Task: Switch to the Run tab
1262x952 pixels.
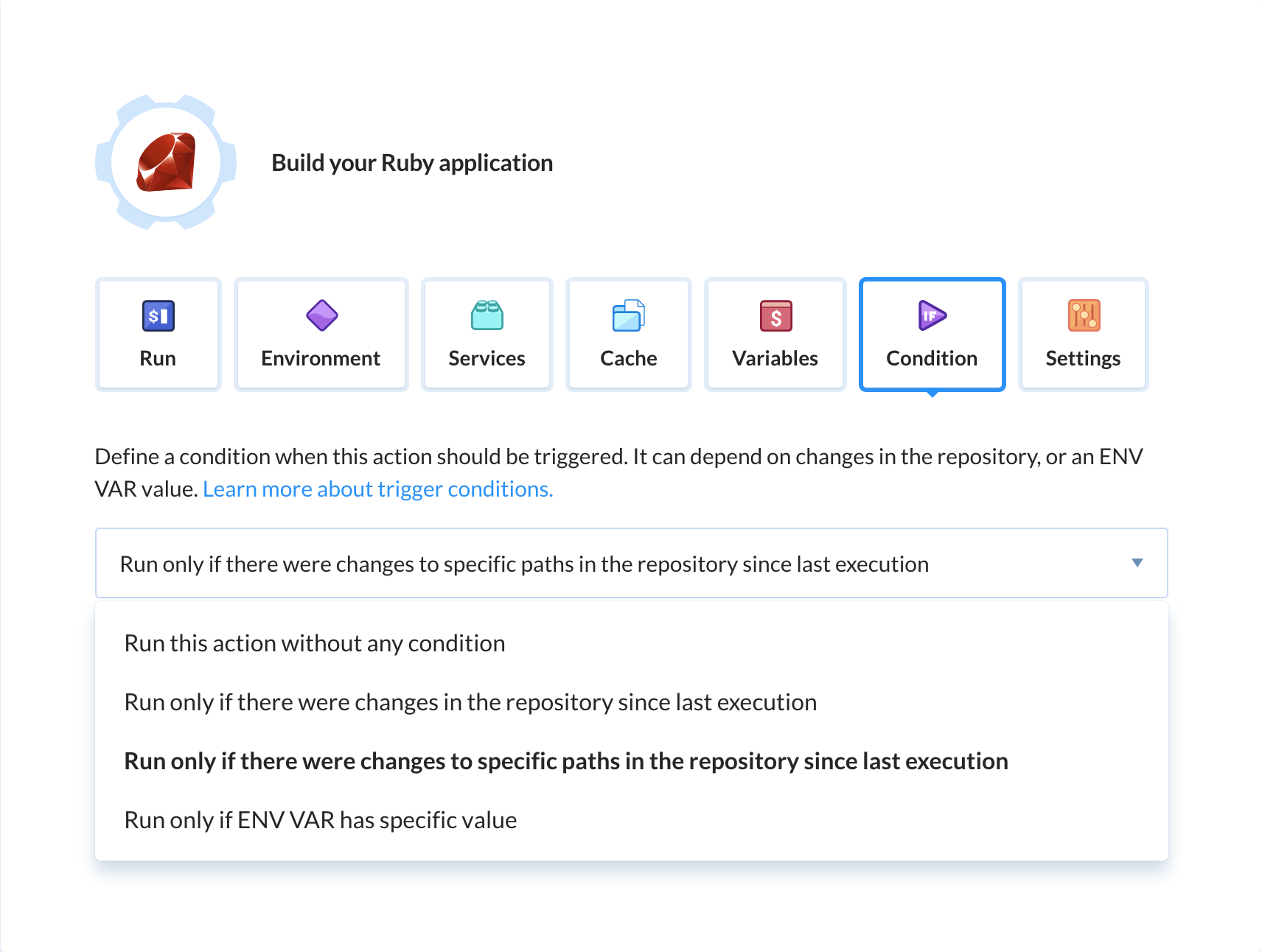Action: pos(158,358)
